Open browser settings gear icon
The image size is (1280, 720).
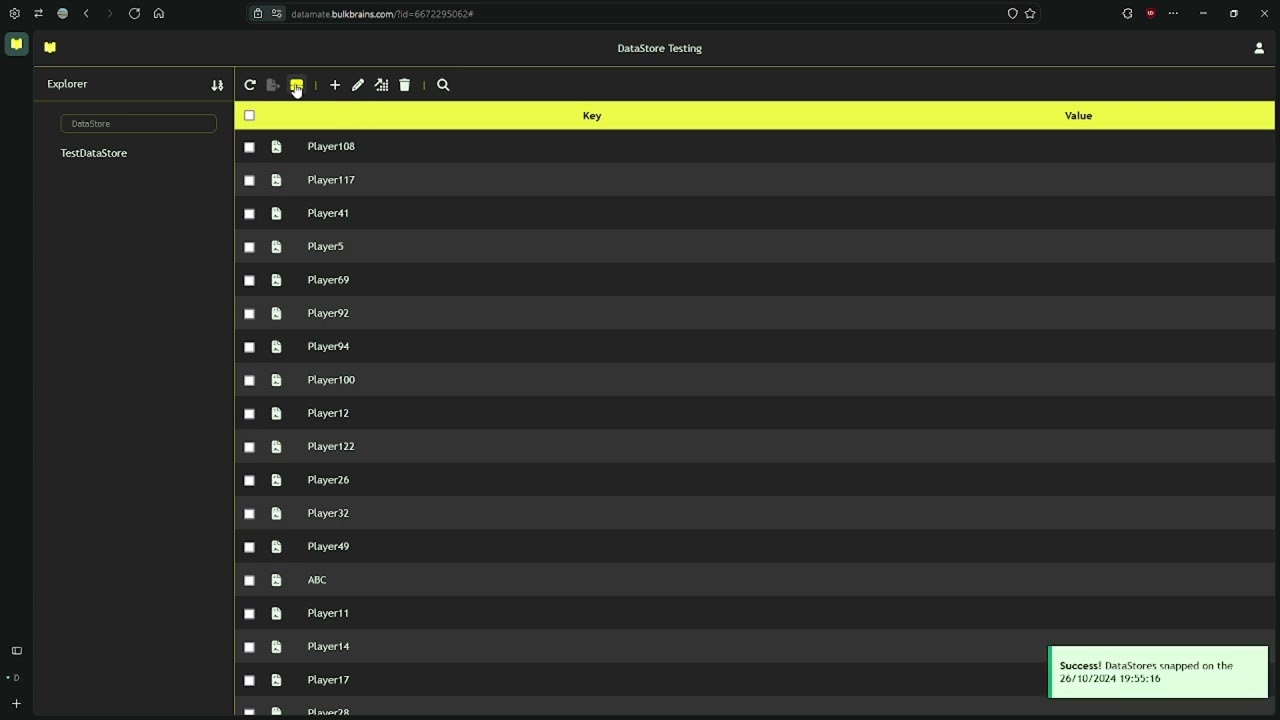(x=14, y=14)
